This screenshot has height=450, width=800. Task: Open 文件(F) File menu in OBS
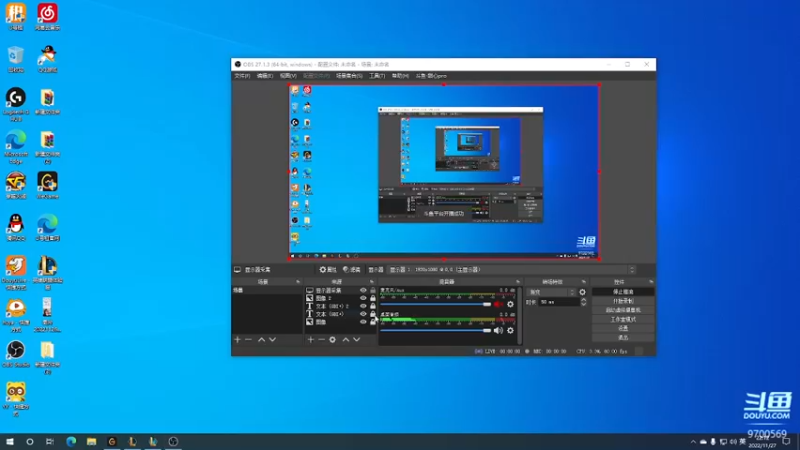[242, 76]
